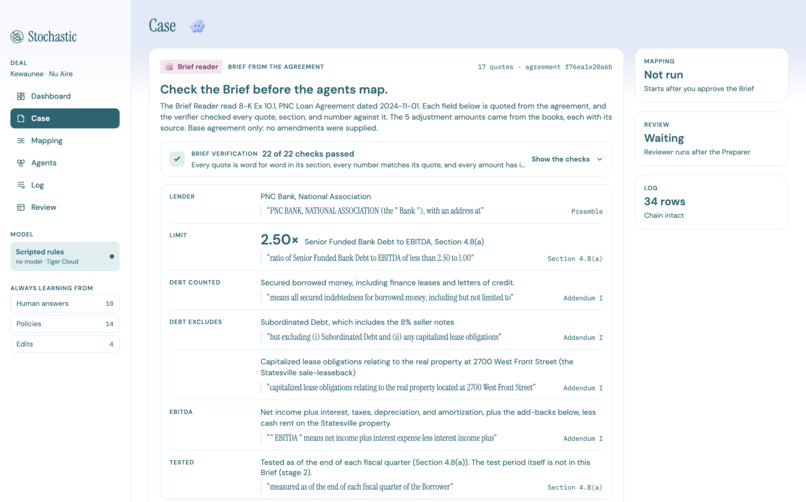Click quote 'measured as of the end of each fiscal quarter'
The image size is (806, 502).
pos(360,487)
